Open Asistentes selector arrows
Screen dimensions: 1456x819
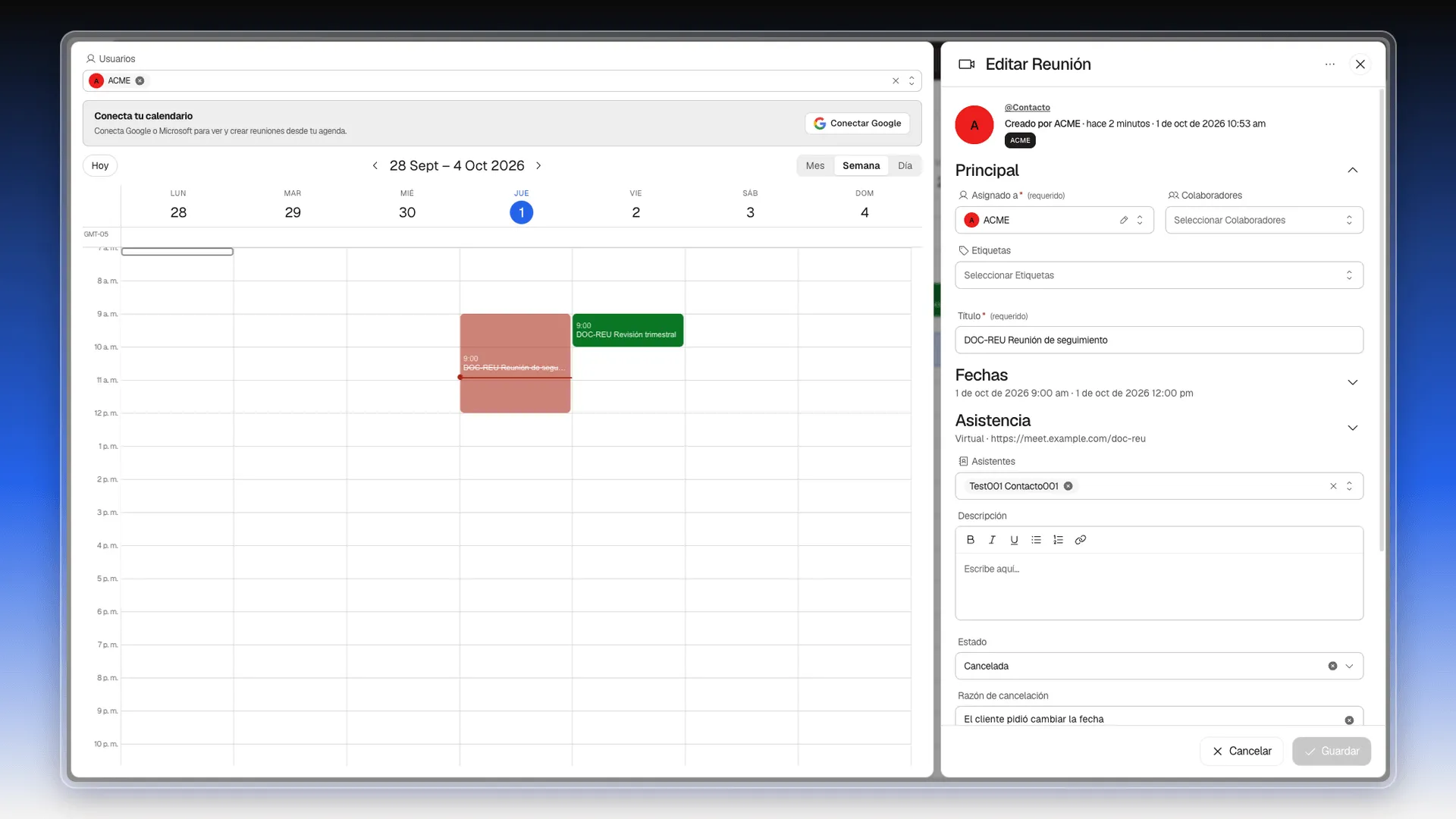(x=1349, y=486)
